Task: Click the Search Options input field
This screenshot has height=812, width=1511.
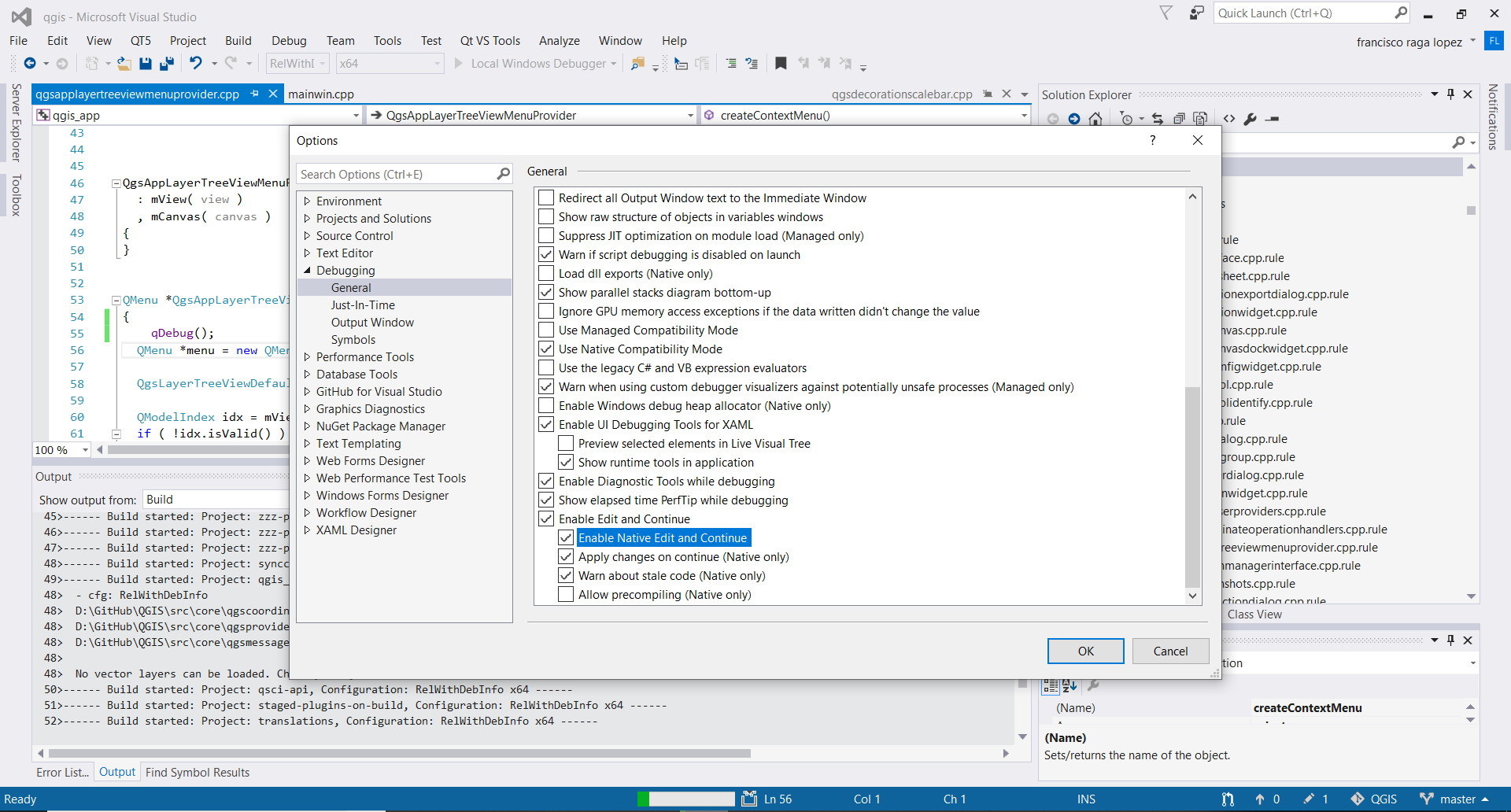Action: (396, 175)
